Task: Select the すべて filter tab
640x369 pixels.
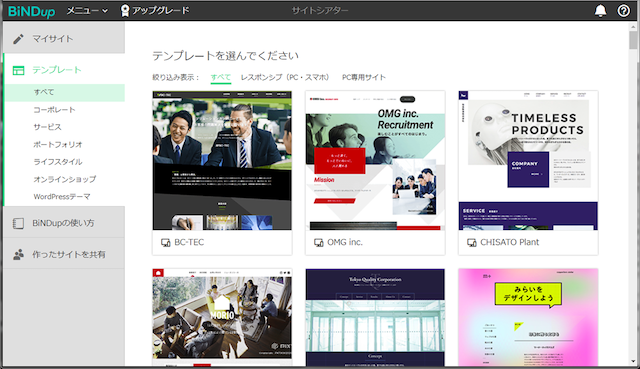Action: pos(220,77)
